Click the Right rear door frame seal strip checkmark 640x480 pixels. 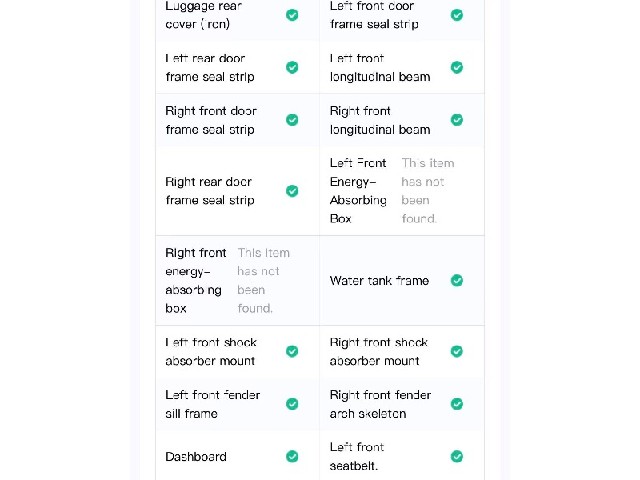(x=292, y=191)
